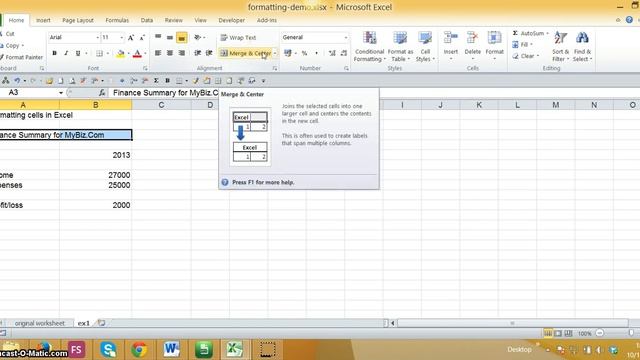Select the 'original worksheet' sheet tab
This screenshot has width=640, height=360.
coord(39,323)
